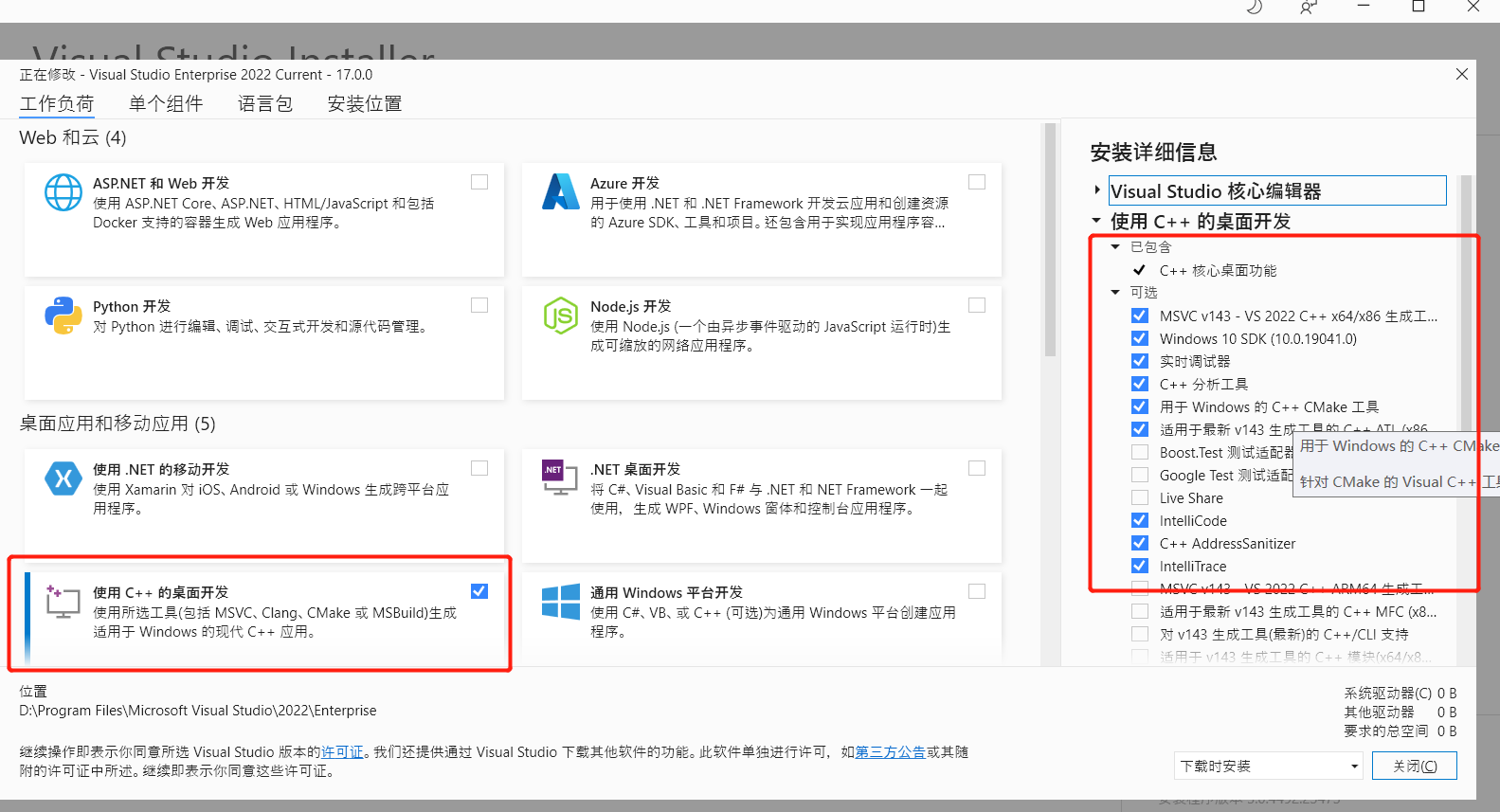Uncheck the C++ 分析工具 component
Viewport: 1500px width, 812px height.
point(1140,384)
